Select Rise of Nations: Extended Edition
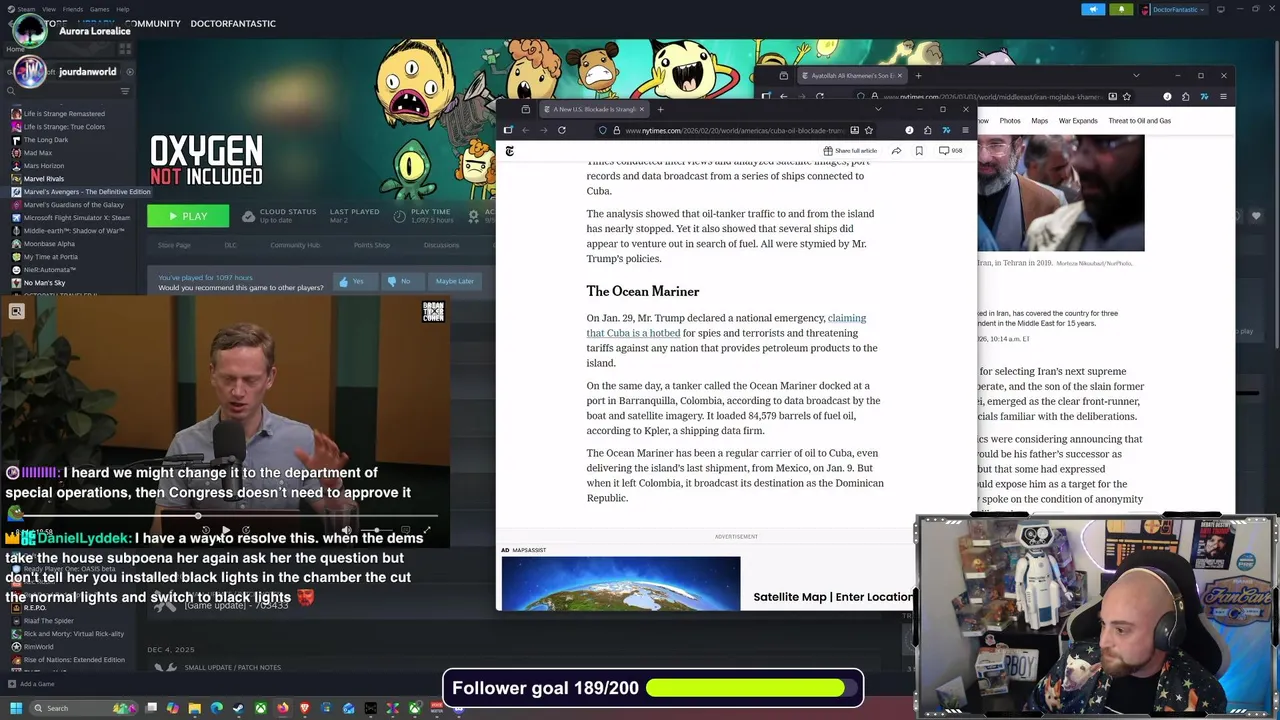This screenshot has width=1280, height=720. tap(74, 660)
